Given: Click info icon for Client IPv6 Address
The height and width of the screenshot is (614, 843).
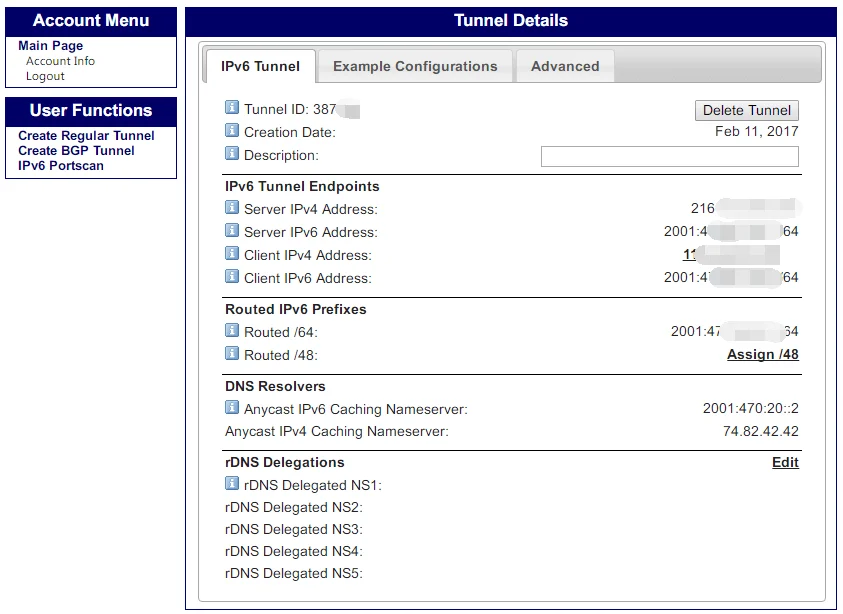Looking at the screenshot, I should [x=232, y=277].
